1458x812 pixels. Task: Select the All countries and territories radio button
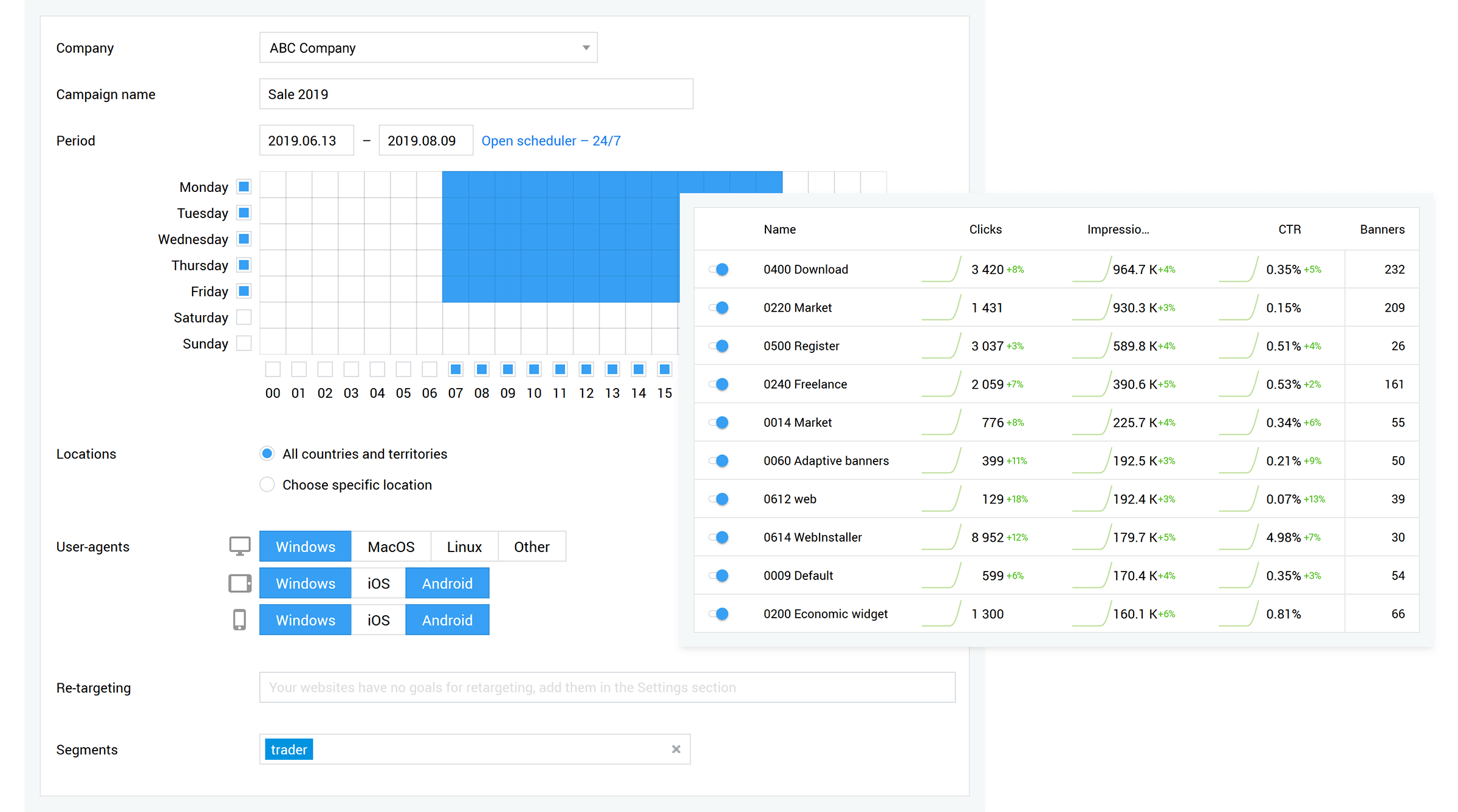(x=267, y=454)
